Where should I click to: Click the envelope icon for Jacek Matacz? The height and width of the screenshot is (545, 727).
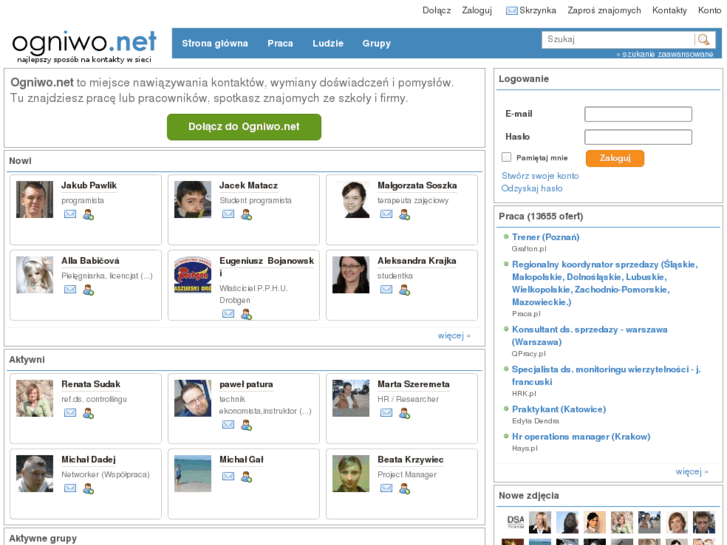point(228,214)
